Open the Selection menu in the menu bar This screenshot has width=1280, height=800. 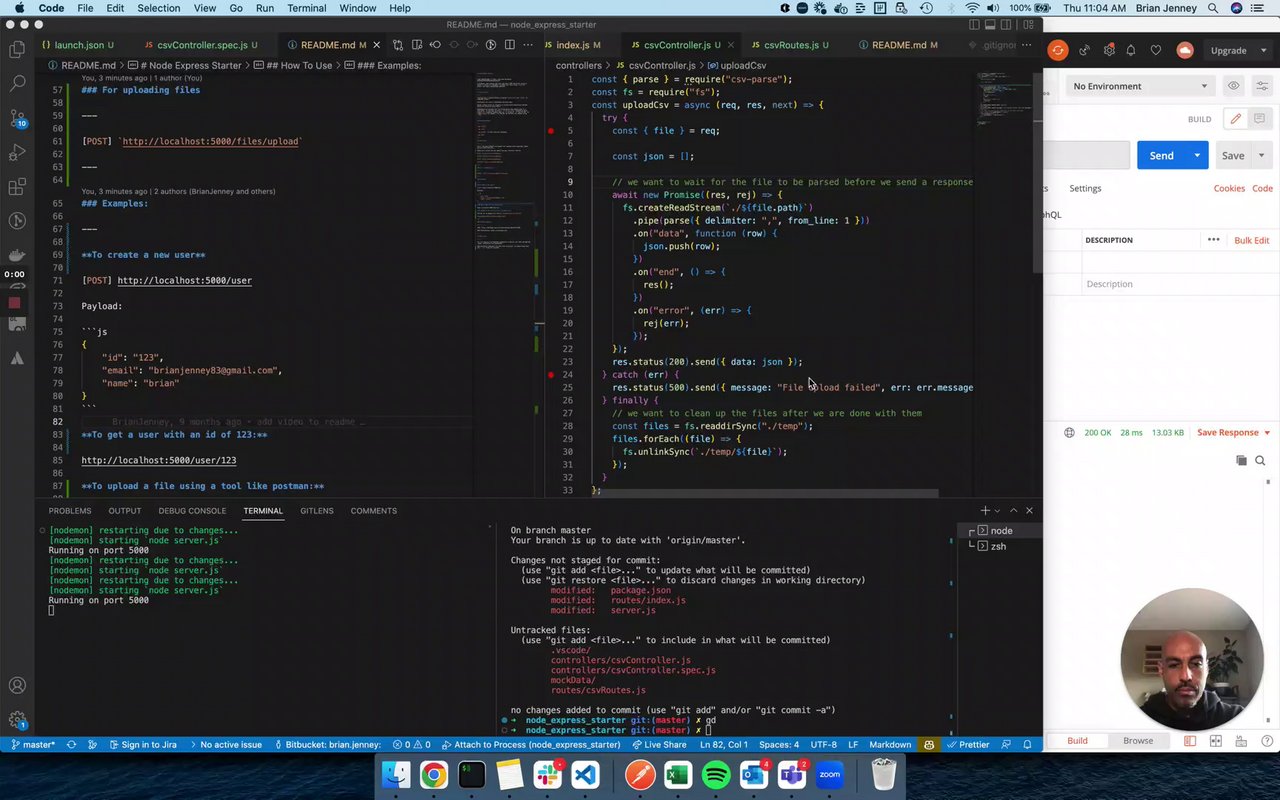158,8
